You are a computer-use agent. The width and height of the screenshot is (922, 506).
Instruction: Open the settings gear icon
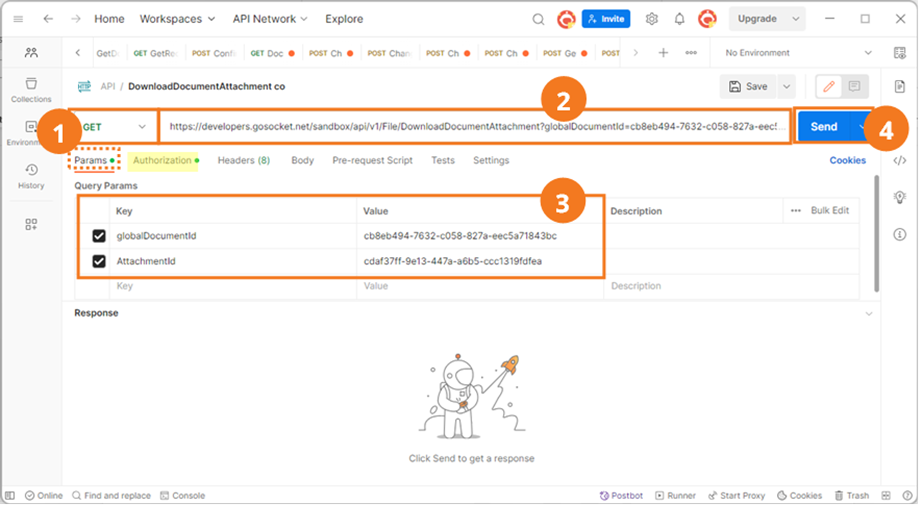(x=654, y=19)
